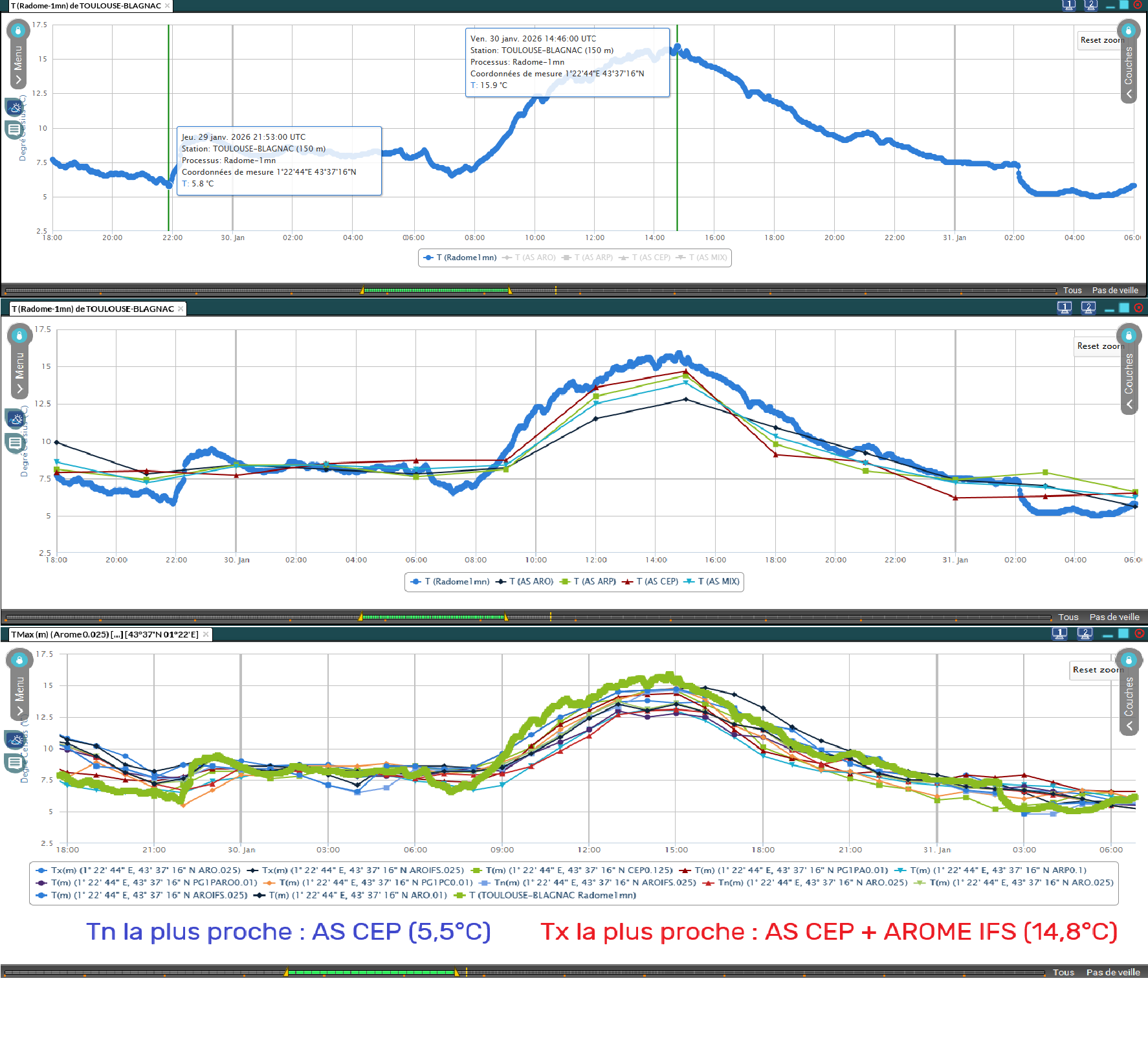Click the weather chart icon in top panel
This screenshot has width=1148, height=1064.
[x=15, y=107]
